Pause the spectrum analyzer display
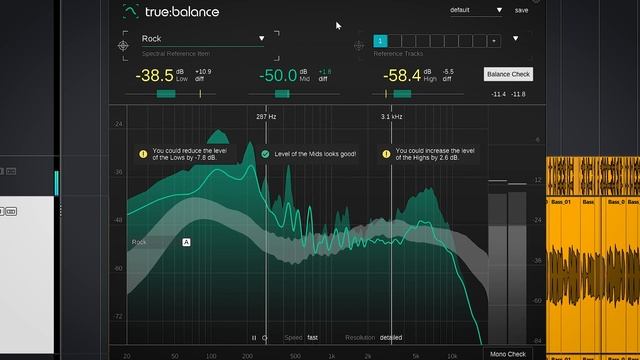 click(254, 338)
